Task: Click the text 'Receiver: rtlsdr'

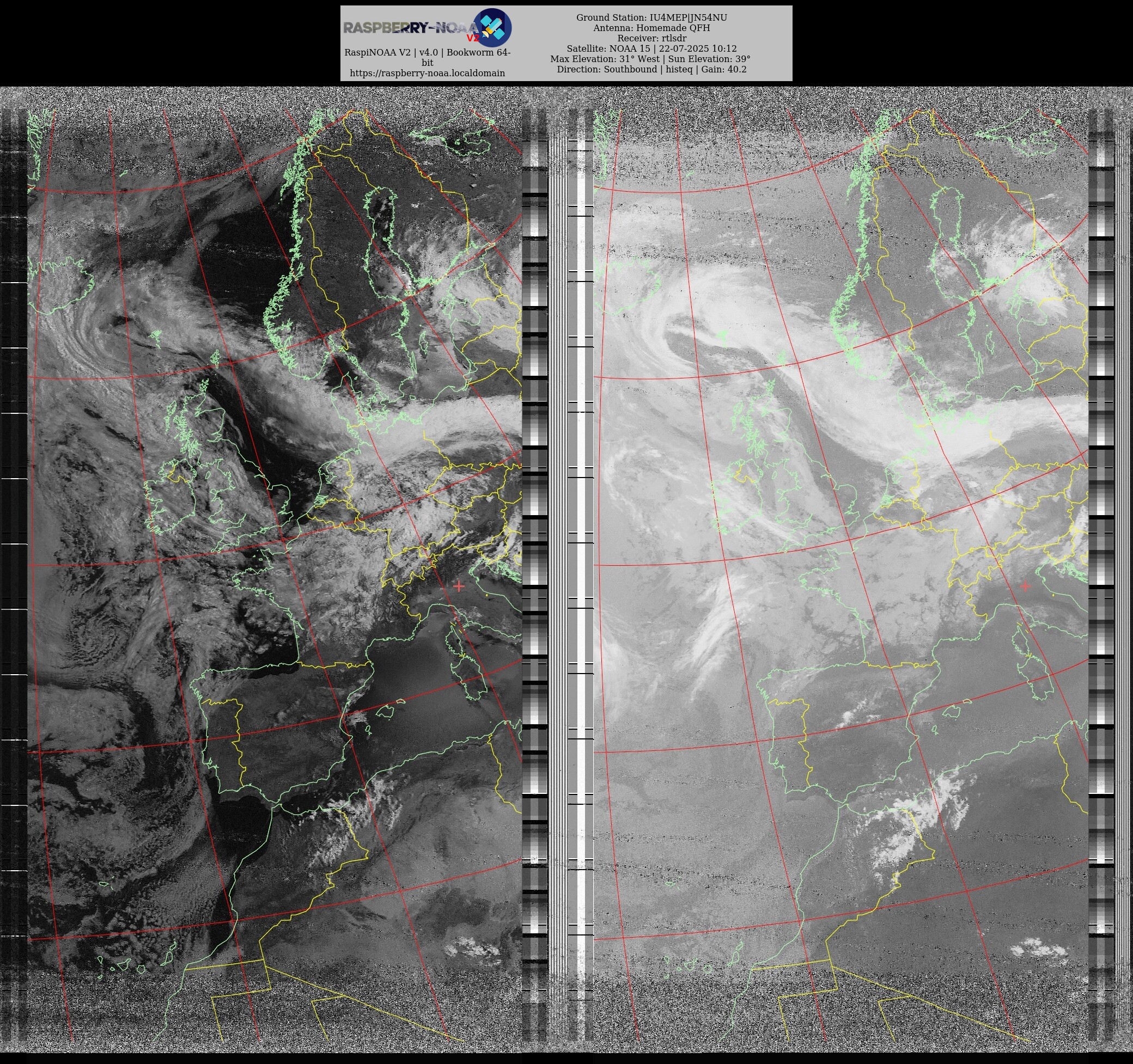Action: [x=651, y=38]
